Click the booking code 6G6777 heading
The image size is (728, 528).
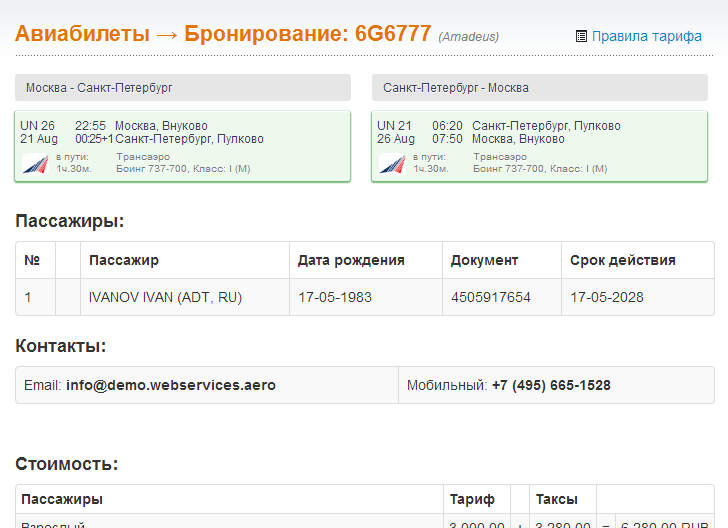click(393, 33)
